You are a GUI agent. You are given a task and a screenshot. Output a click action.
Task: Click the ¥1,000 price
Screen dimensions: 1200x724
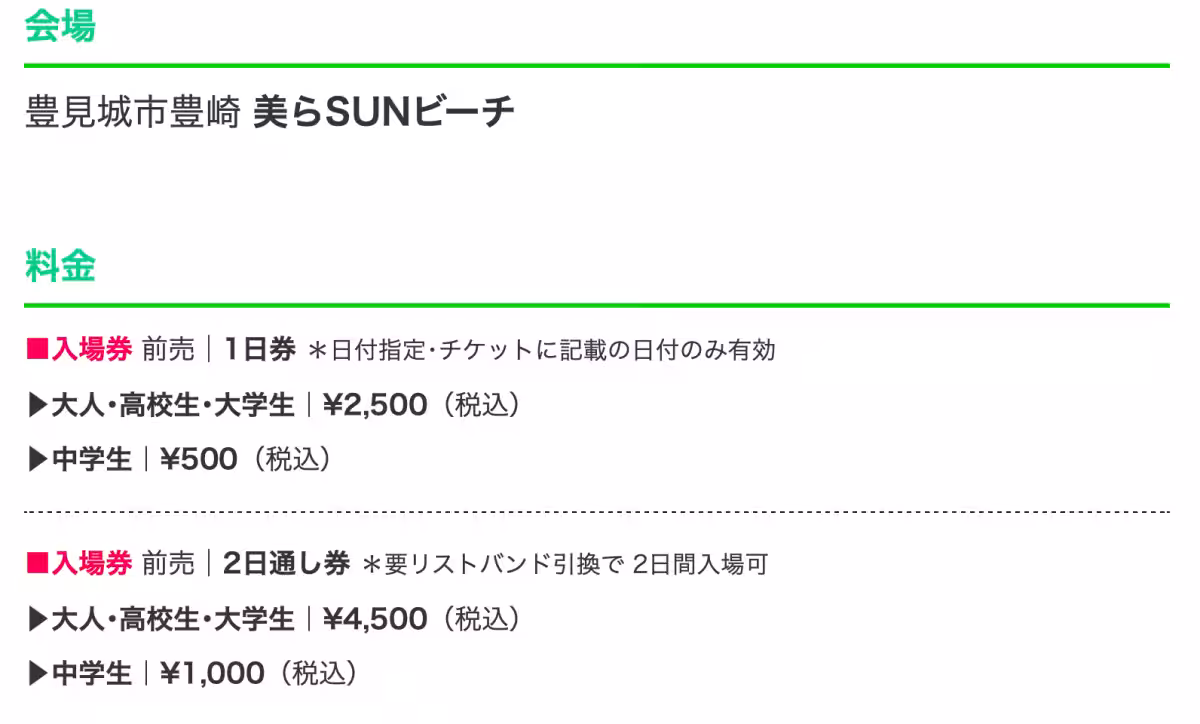click(212, 674)
